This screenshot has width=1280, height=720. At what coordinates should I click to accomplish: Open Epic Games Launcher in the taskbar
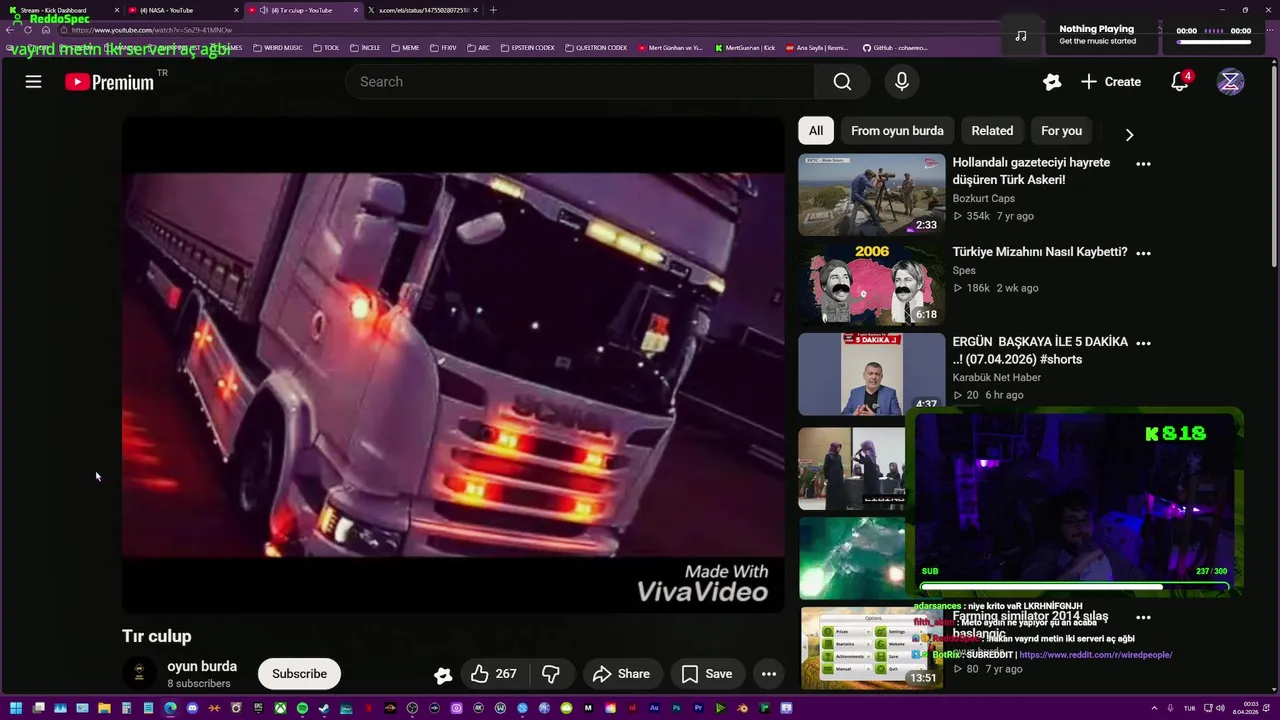(258, 708)
